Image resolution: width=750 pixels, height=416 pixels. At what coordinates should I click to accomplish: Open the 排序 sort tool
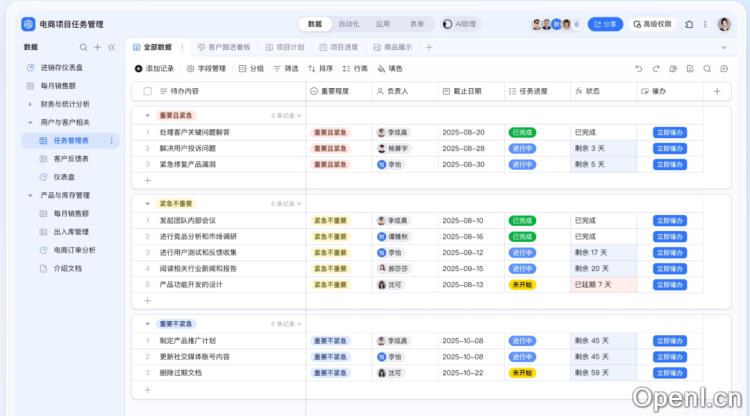[320, 69]
